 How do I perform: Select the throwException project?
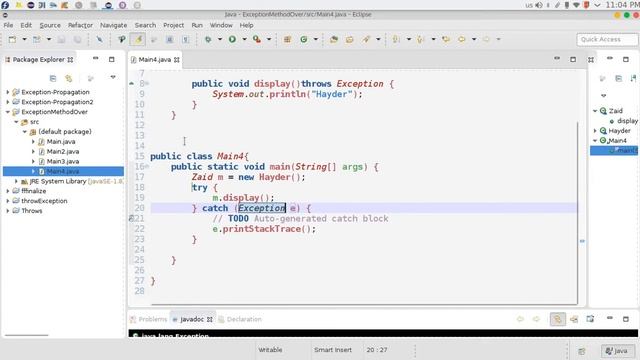click(x=44, y=201)
